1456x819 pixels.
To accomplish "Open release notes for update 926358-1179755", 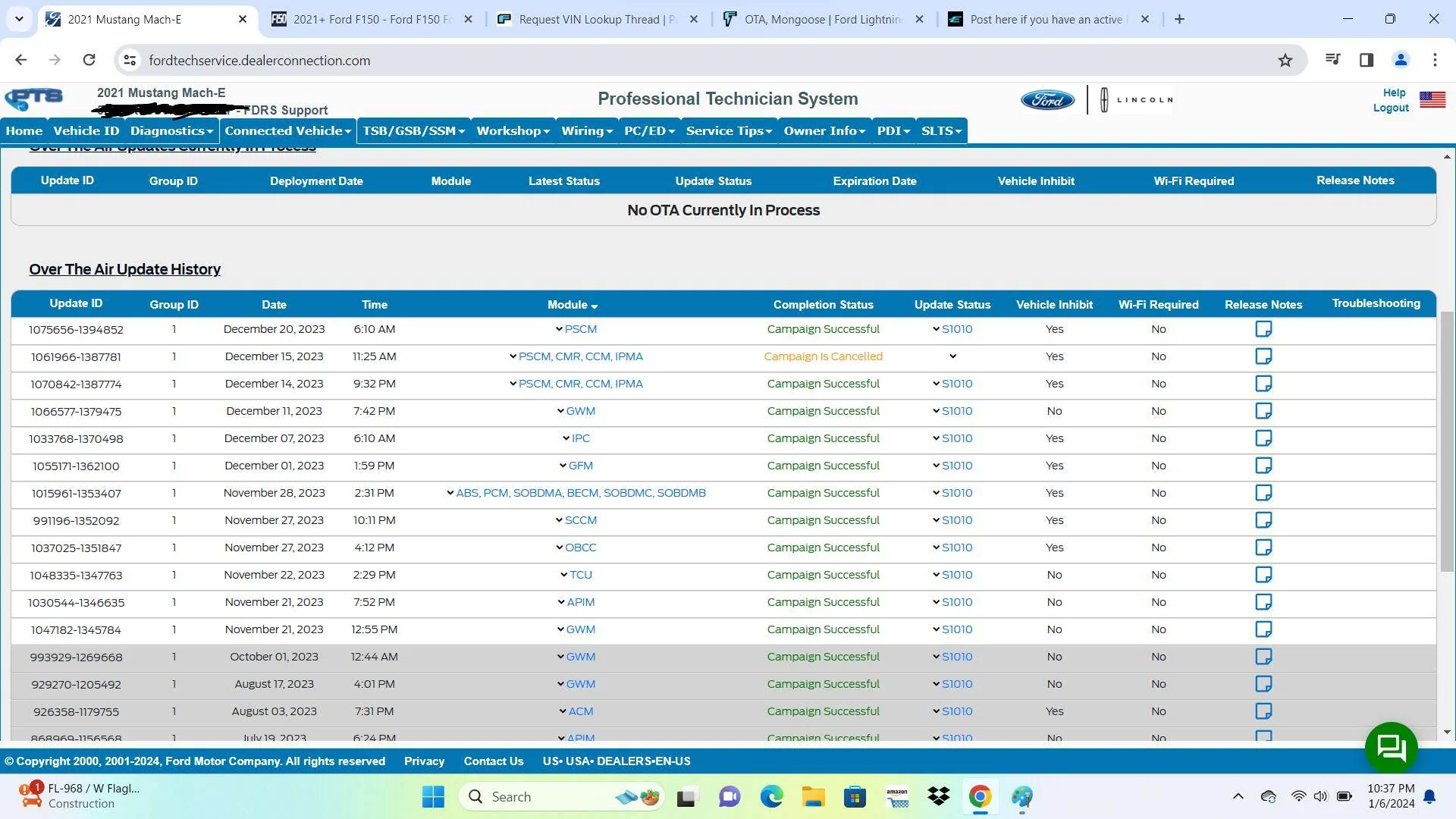I will click(x=1263, y=711).
